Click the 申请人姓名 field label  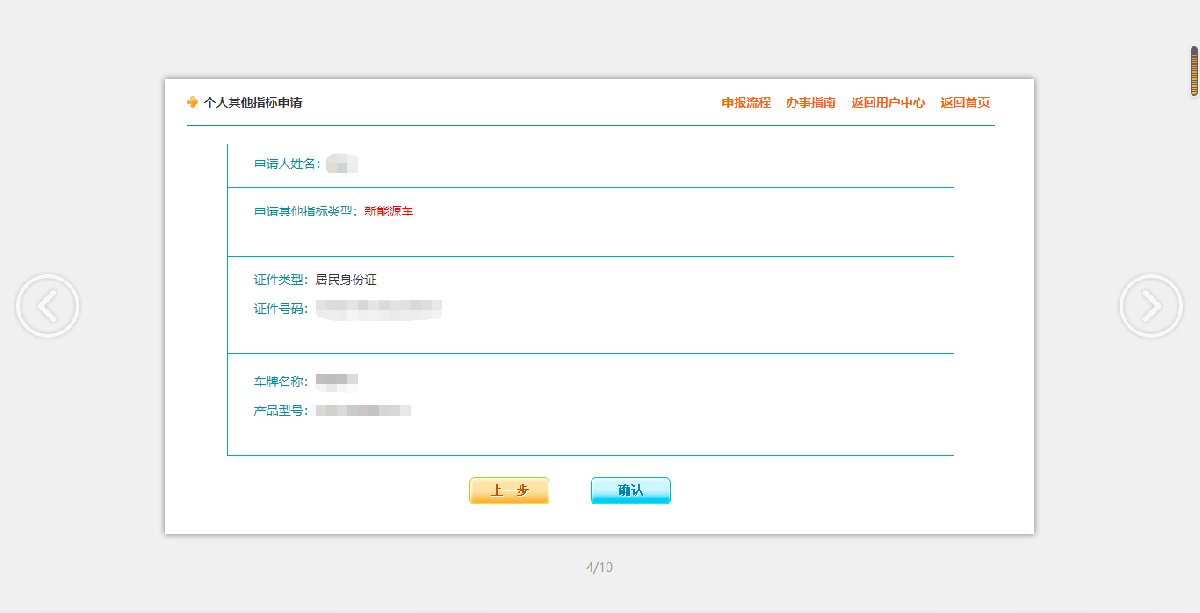[287, 164]
